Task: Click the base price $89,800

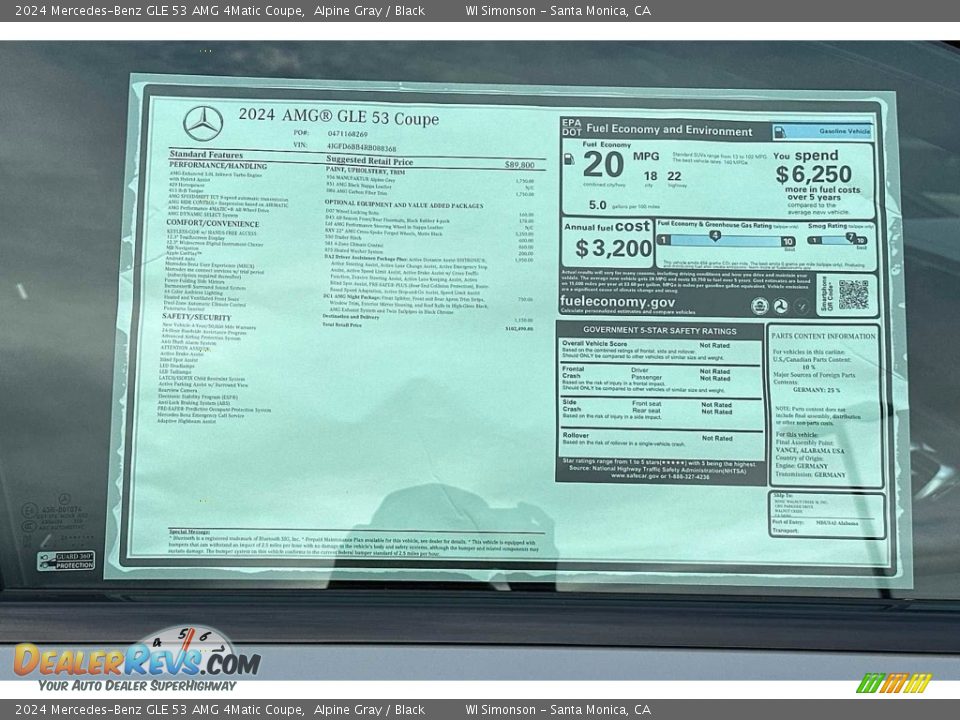Action: (520, 165)
